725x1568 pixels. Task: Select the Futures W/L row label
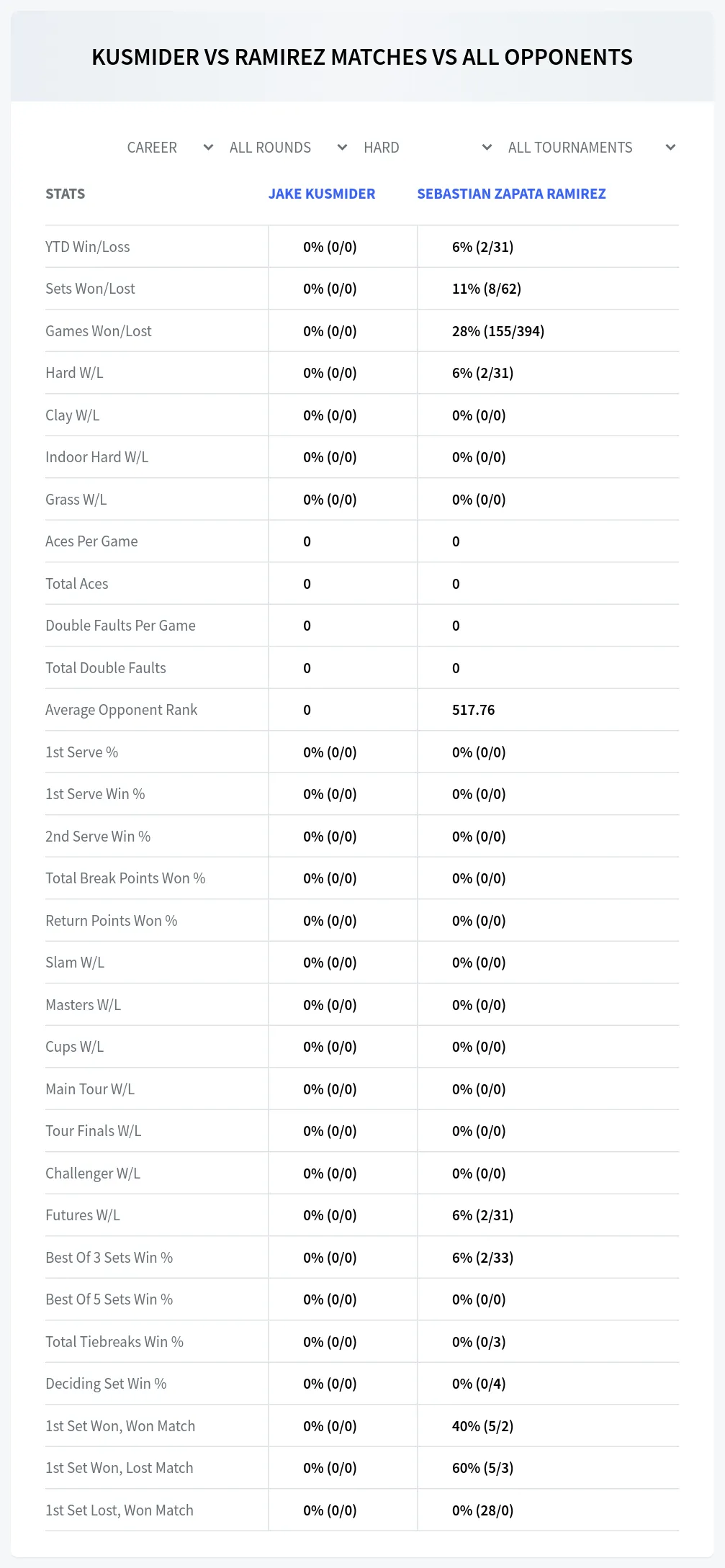pos(83,1215)
